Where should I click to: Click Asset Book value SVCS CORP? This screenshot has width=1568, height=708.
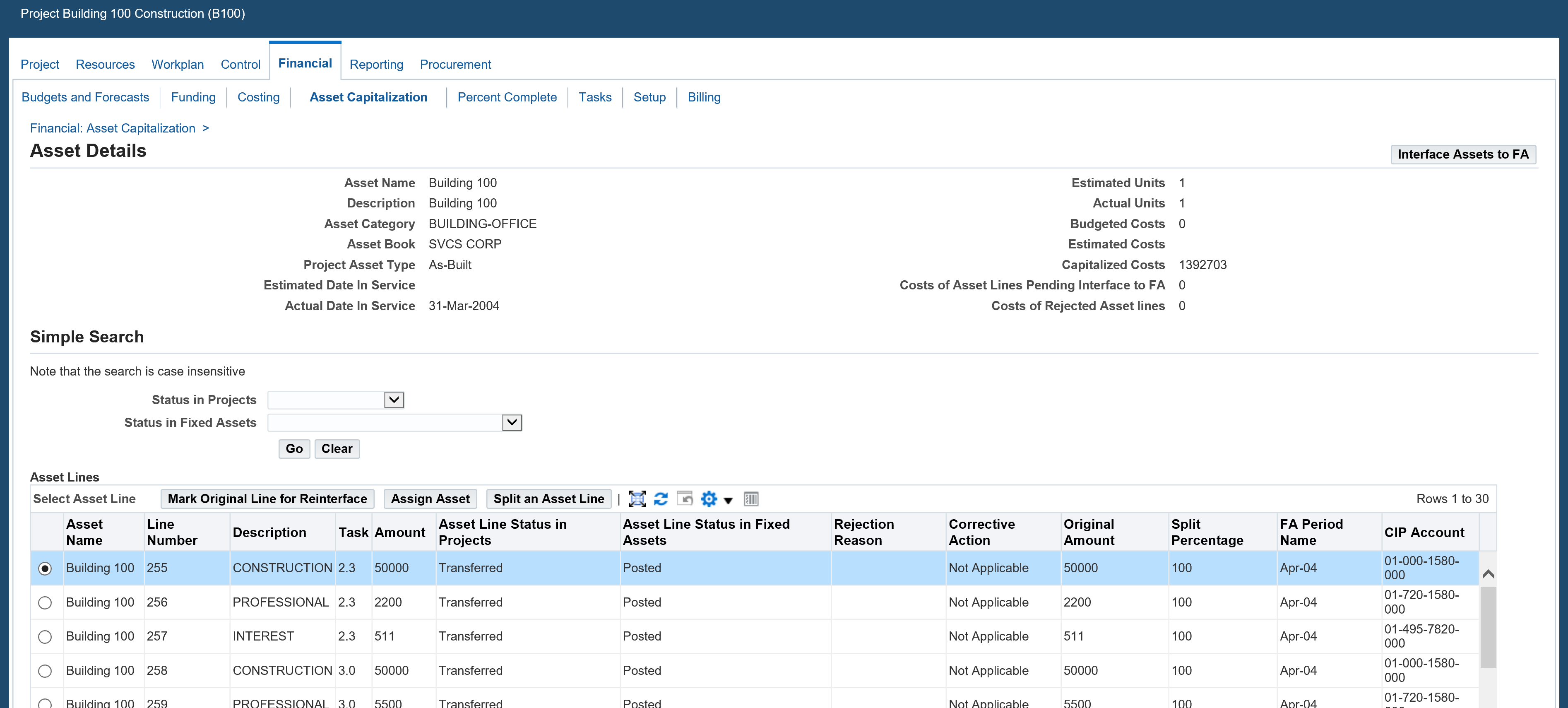click(x=465, y=245)
